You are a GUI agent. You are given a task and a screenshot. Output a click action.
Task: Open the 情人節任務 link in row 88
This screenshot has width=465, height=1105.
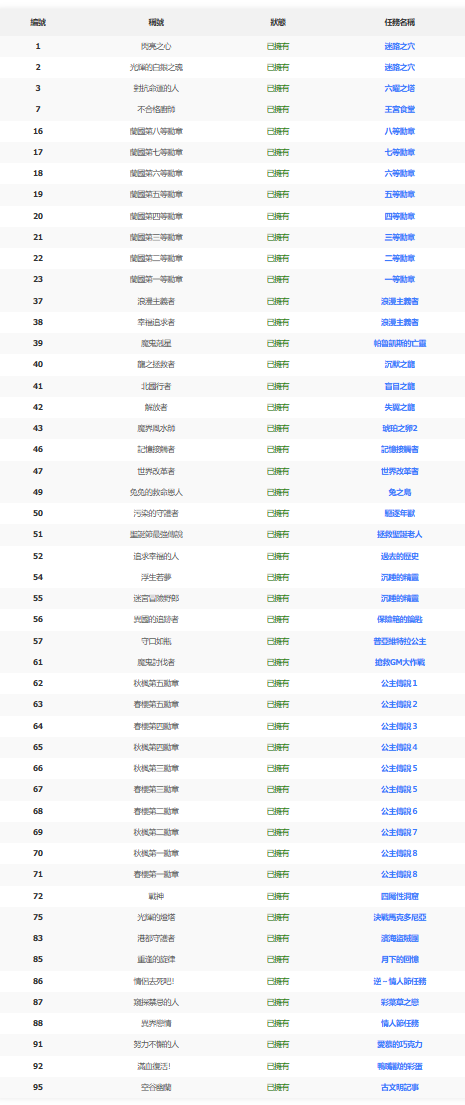pos(399,1023)
